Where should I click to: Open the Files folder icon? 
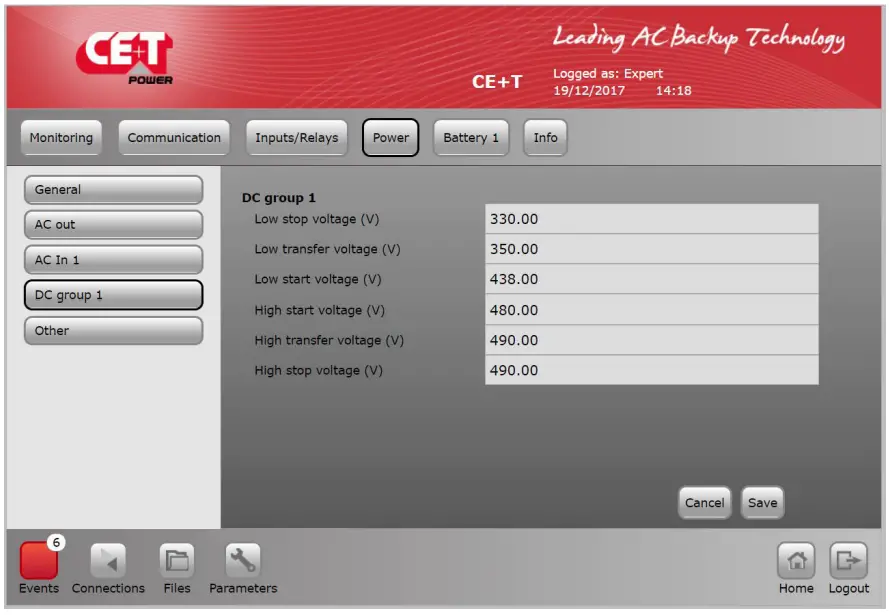pyautogui.click(x=177, y=561)
